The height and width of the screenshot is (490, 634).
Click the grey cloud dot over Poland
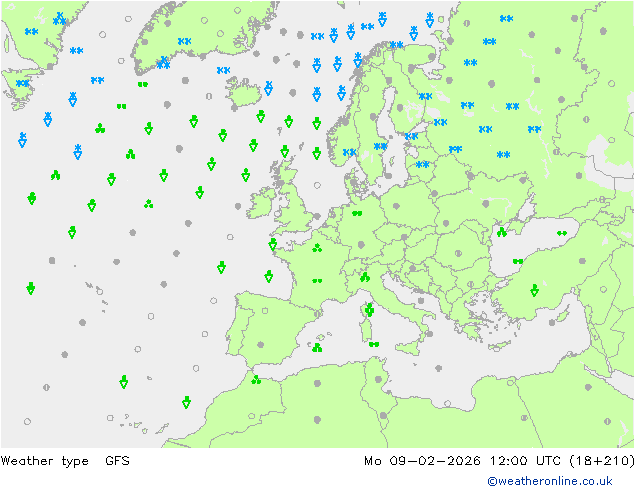pyautogui.click(x=396, y=206)
